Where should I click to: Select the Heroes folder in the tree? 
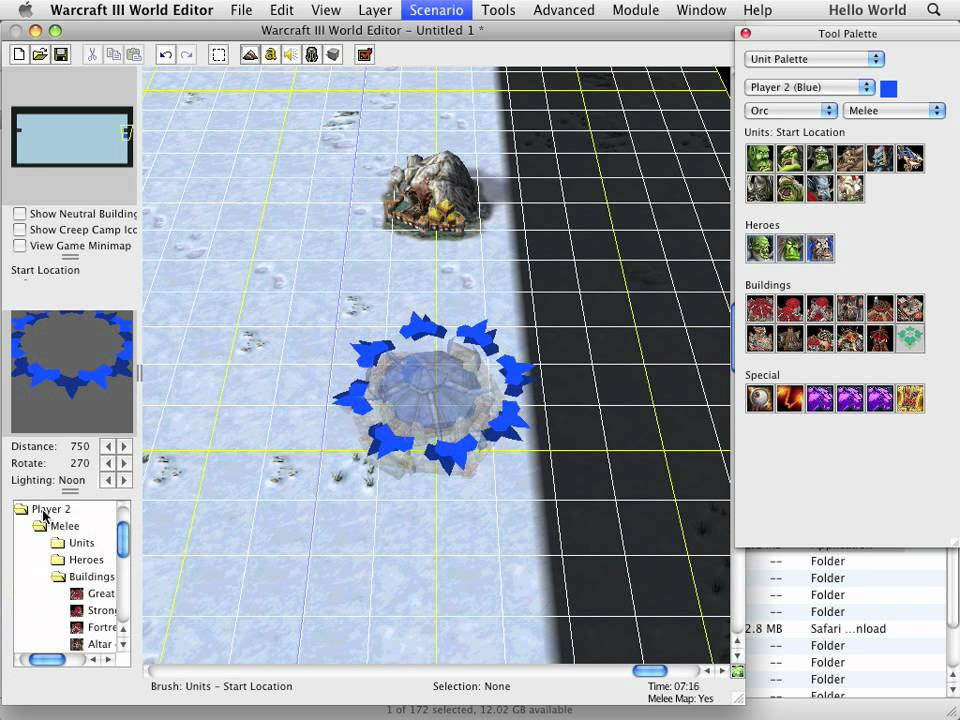(86, 560)
